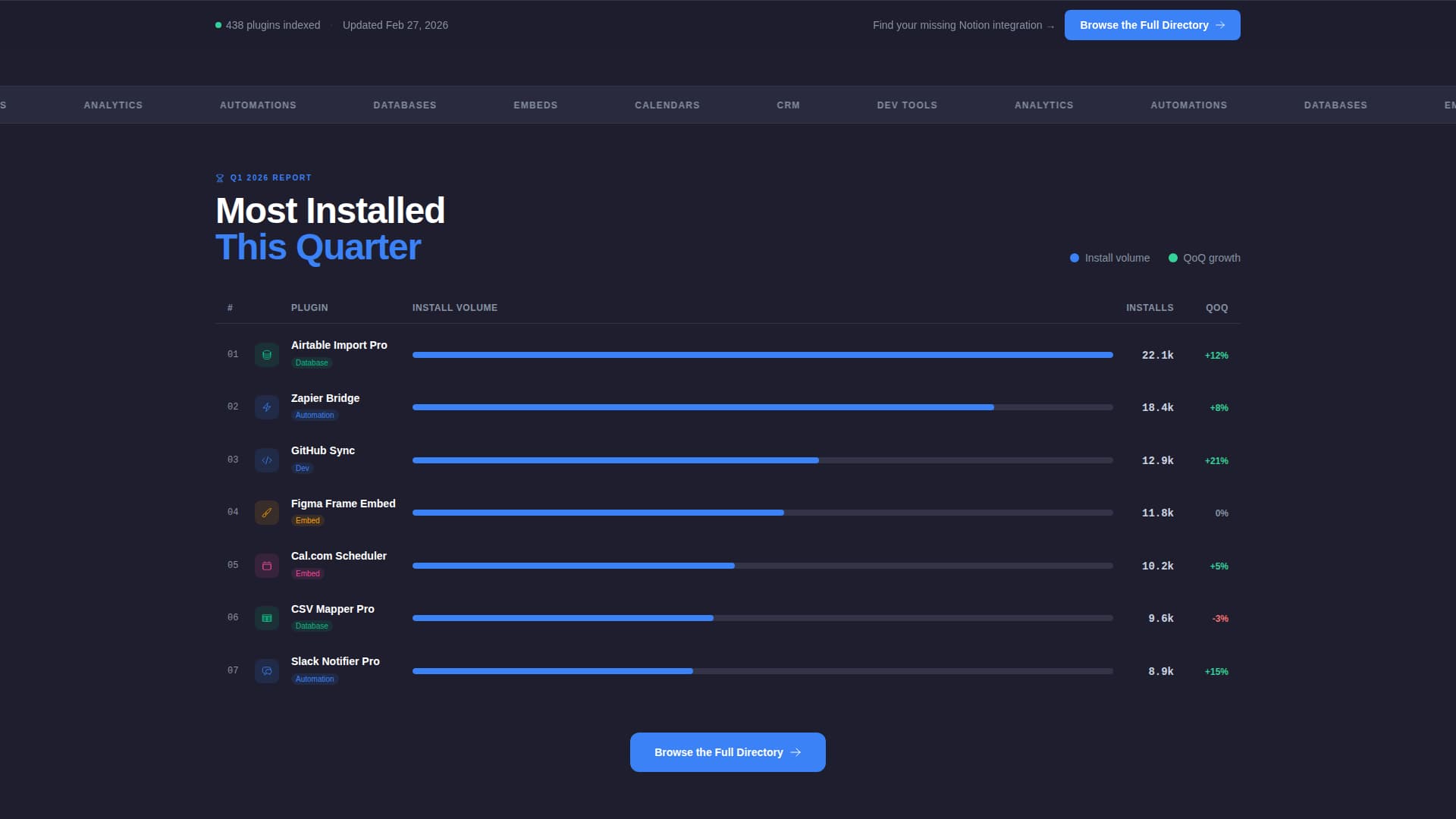Viewport: 1456px width, 819px height.
Task: Open the Airtable Import Pro plugin name
Action: (339, 345)
